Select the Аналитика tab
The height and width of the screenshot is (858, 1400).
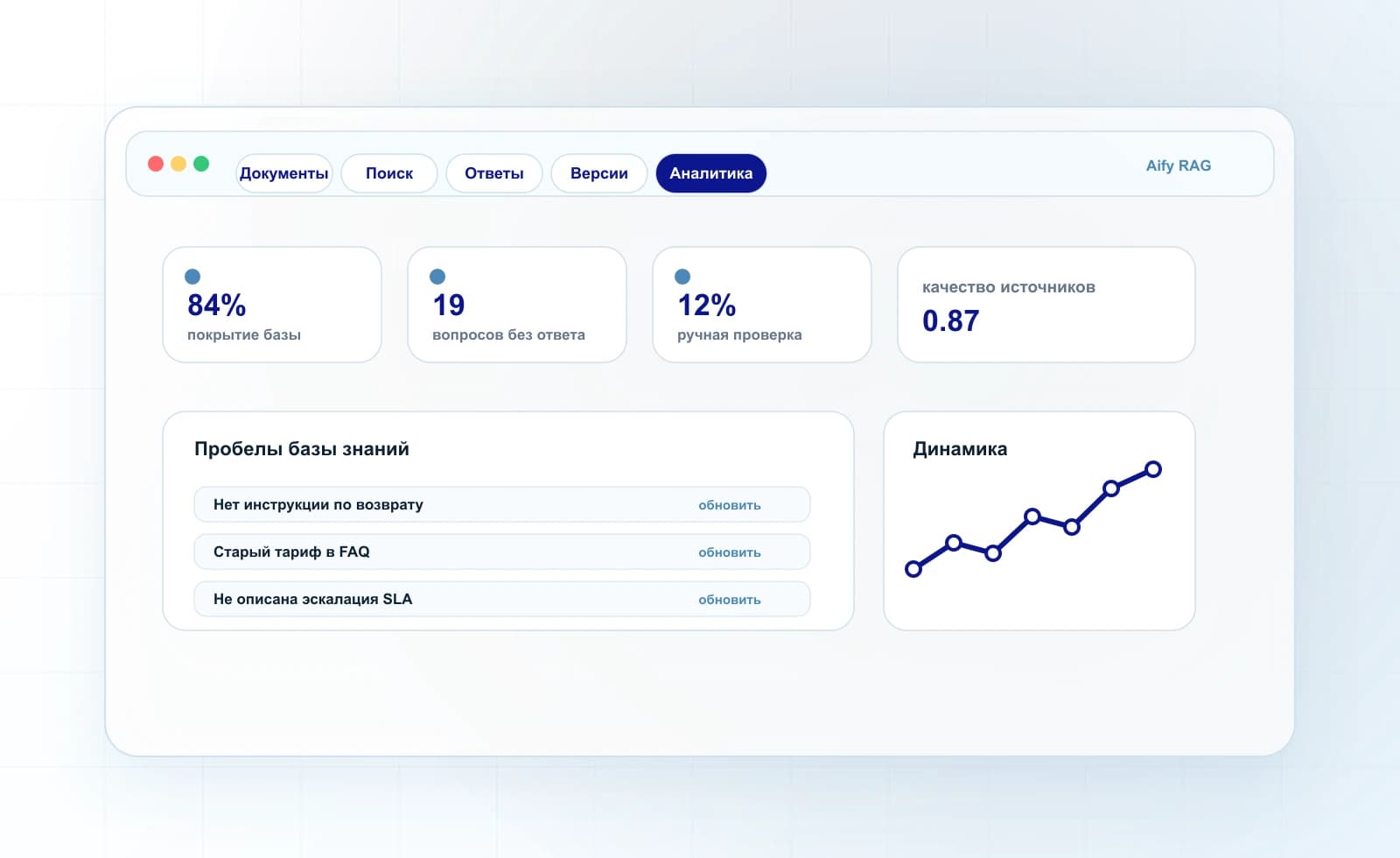pyautogui.click(x=711, y=173)
